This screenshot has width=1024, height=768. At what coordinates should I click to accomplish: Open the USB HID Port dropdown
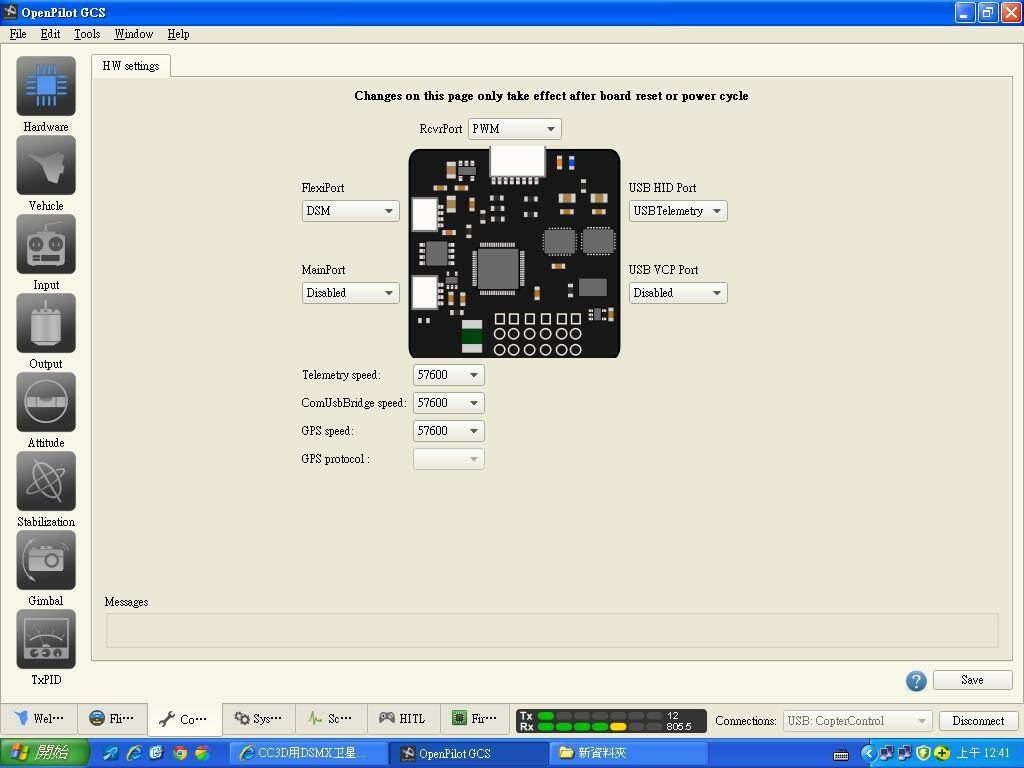point(678,211)
